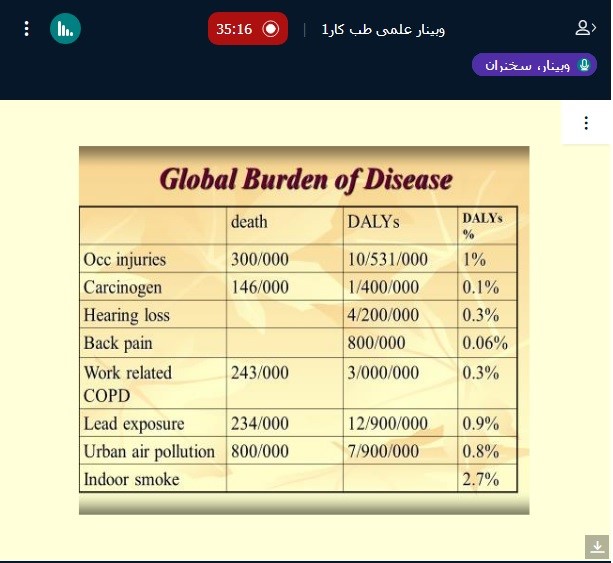The width and height of the screenshot is (613, 563).
Task: Click the green microphone icon in the speaker badge
Action: point(585,65)
